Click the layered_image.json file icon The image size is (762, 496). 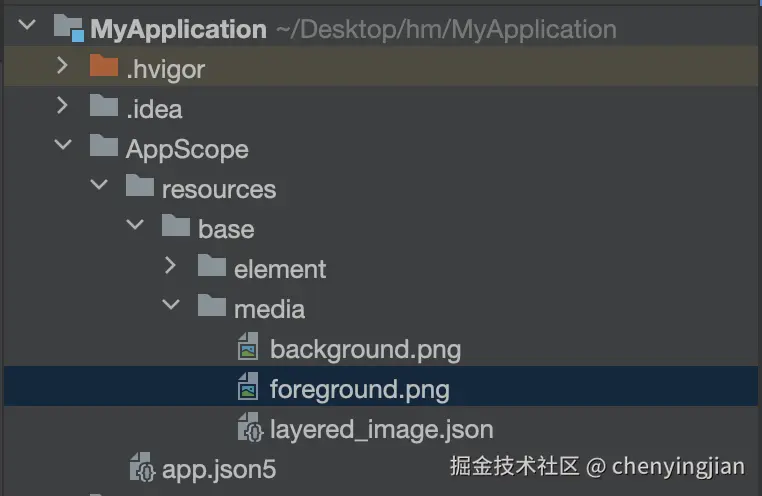point(249,429)
